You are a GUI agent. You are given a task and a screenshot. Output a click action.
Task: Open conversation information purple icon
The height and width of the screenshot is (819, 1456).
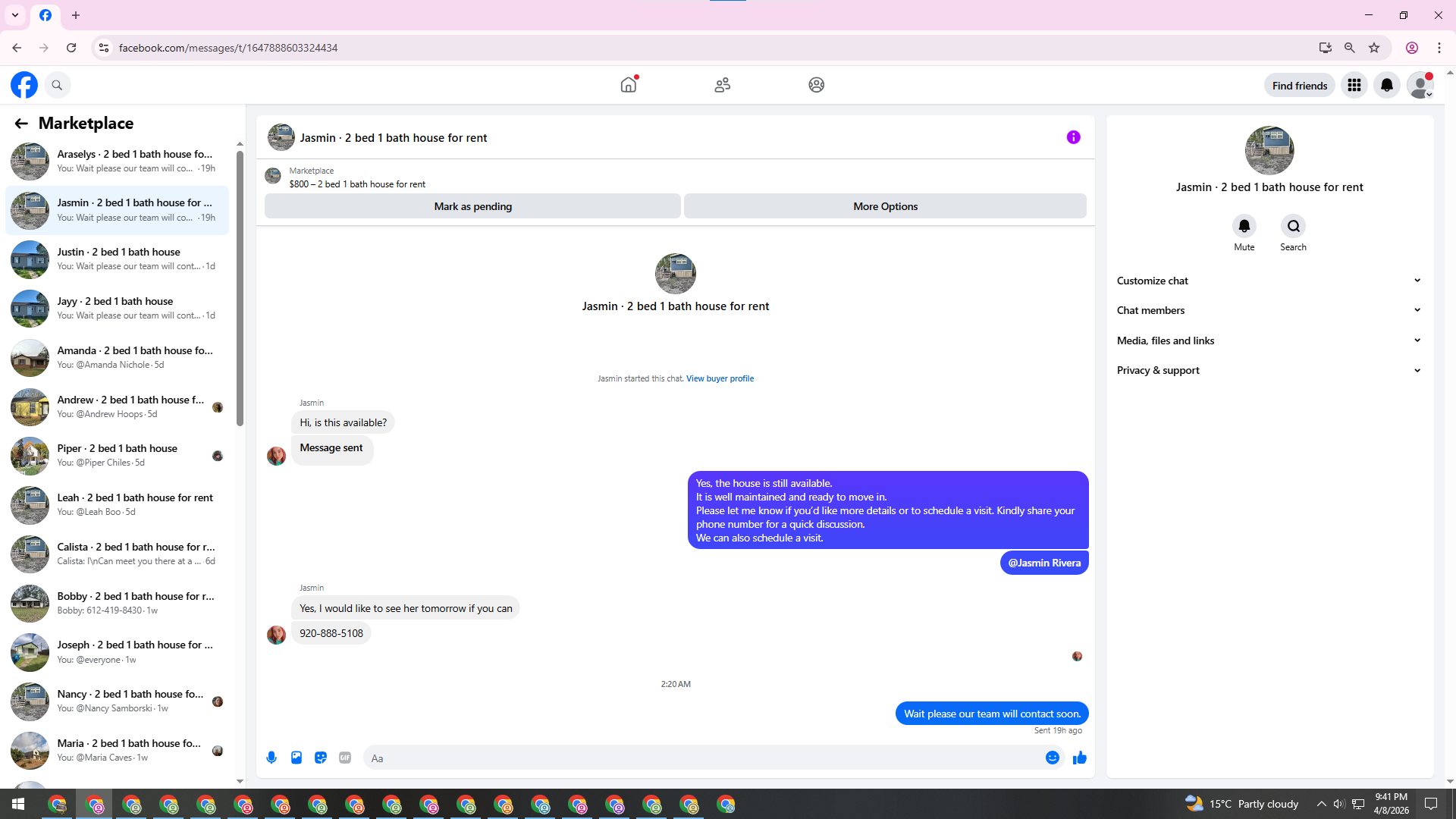(x=1073, y=137)
